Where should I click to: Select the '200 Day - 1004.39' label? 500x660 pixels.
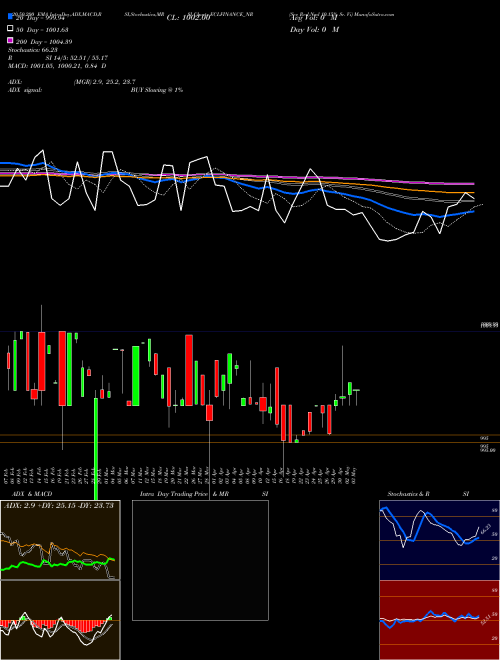coord(44,41)
